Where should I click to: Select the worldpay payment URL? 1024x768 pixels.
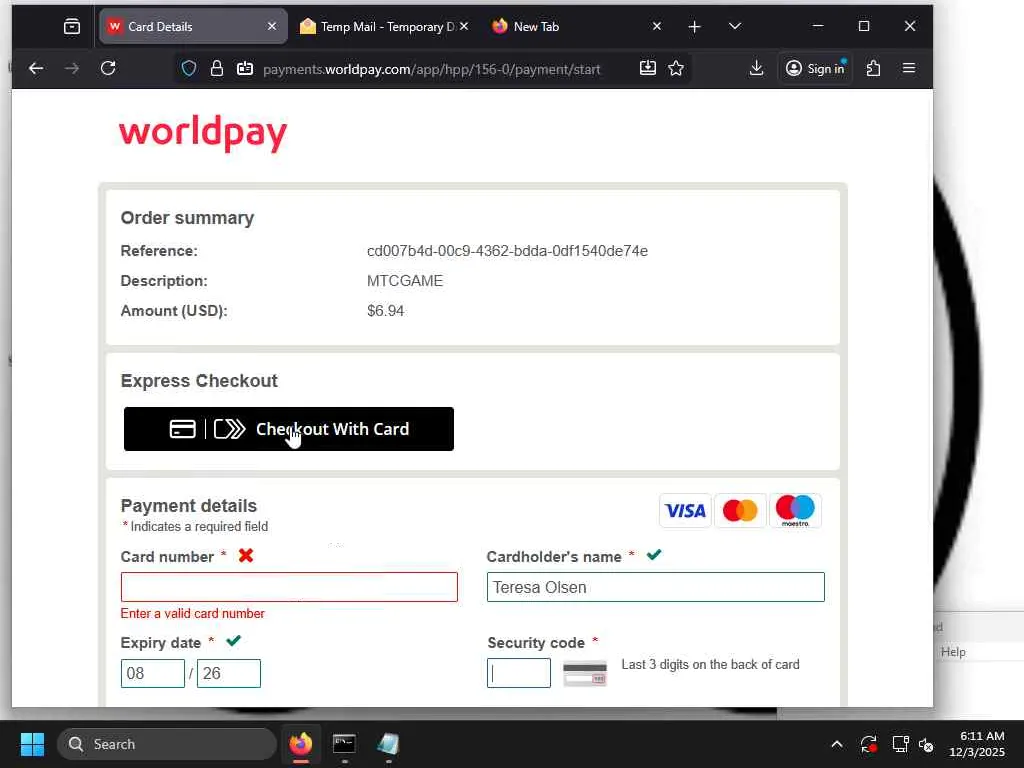tap(431, 69)
